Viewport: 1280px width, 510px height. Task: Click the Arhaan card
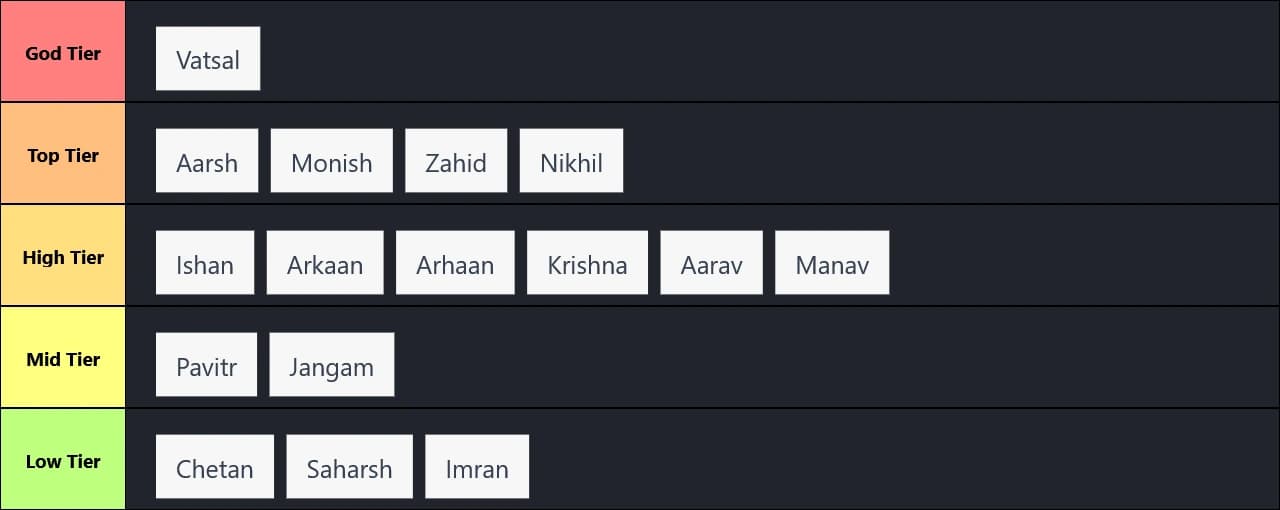pyautogui.click(x=455, y=263)
